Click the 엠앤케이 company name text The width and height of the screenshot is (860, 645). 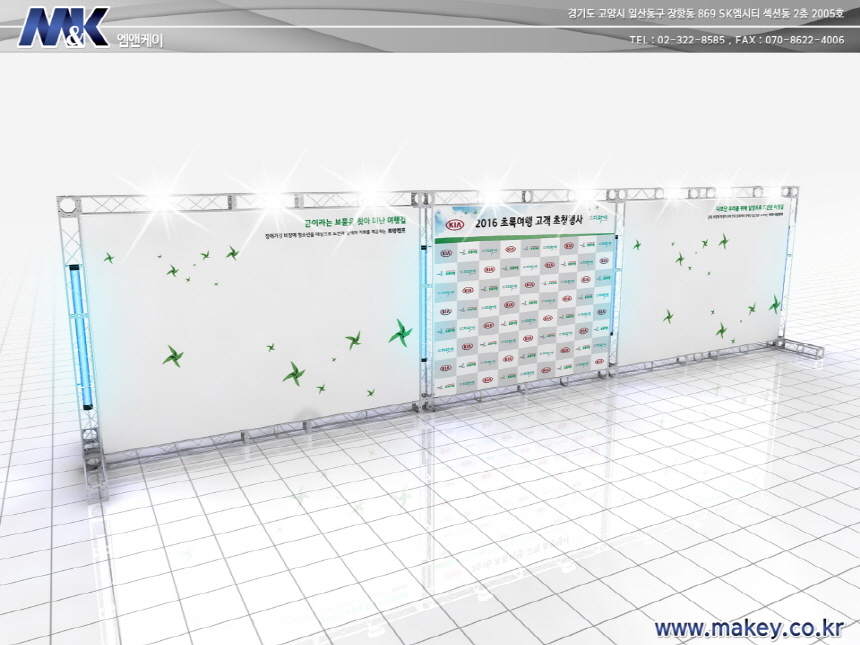click(139, 40)
